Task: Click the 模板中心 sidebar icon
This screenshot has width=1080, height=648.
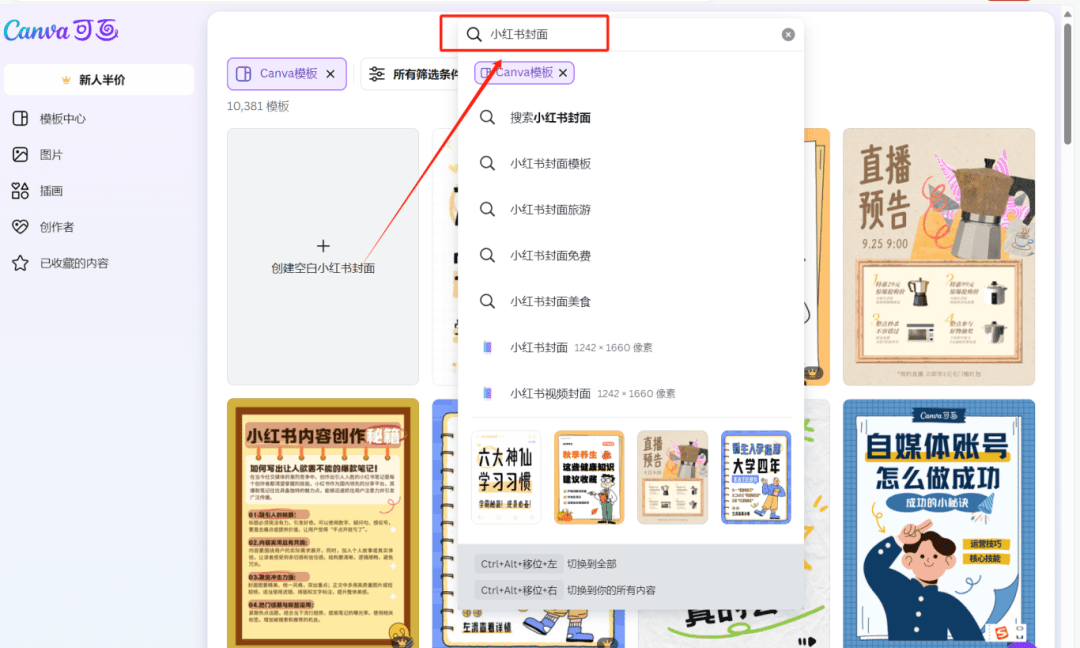Action: (20, 118)
